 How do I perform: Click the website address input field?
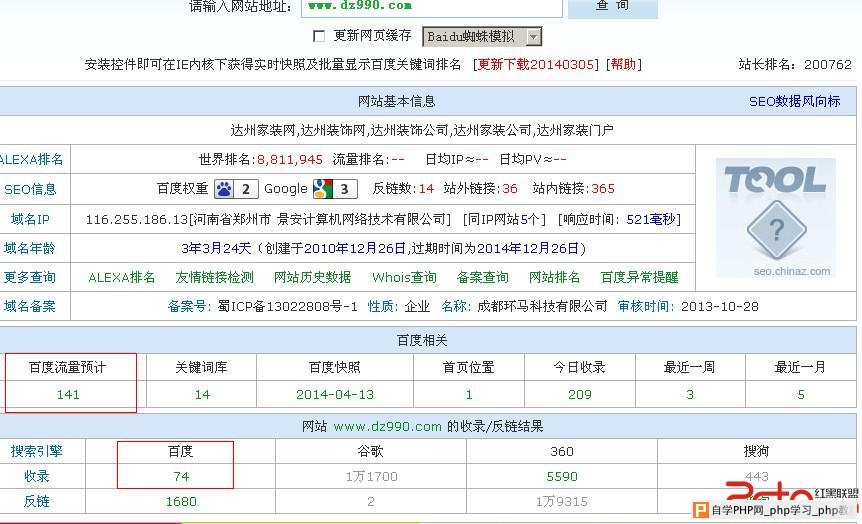click(x=432, y=7)
